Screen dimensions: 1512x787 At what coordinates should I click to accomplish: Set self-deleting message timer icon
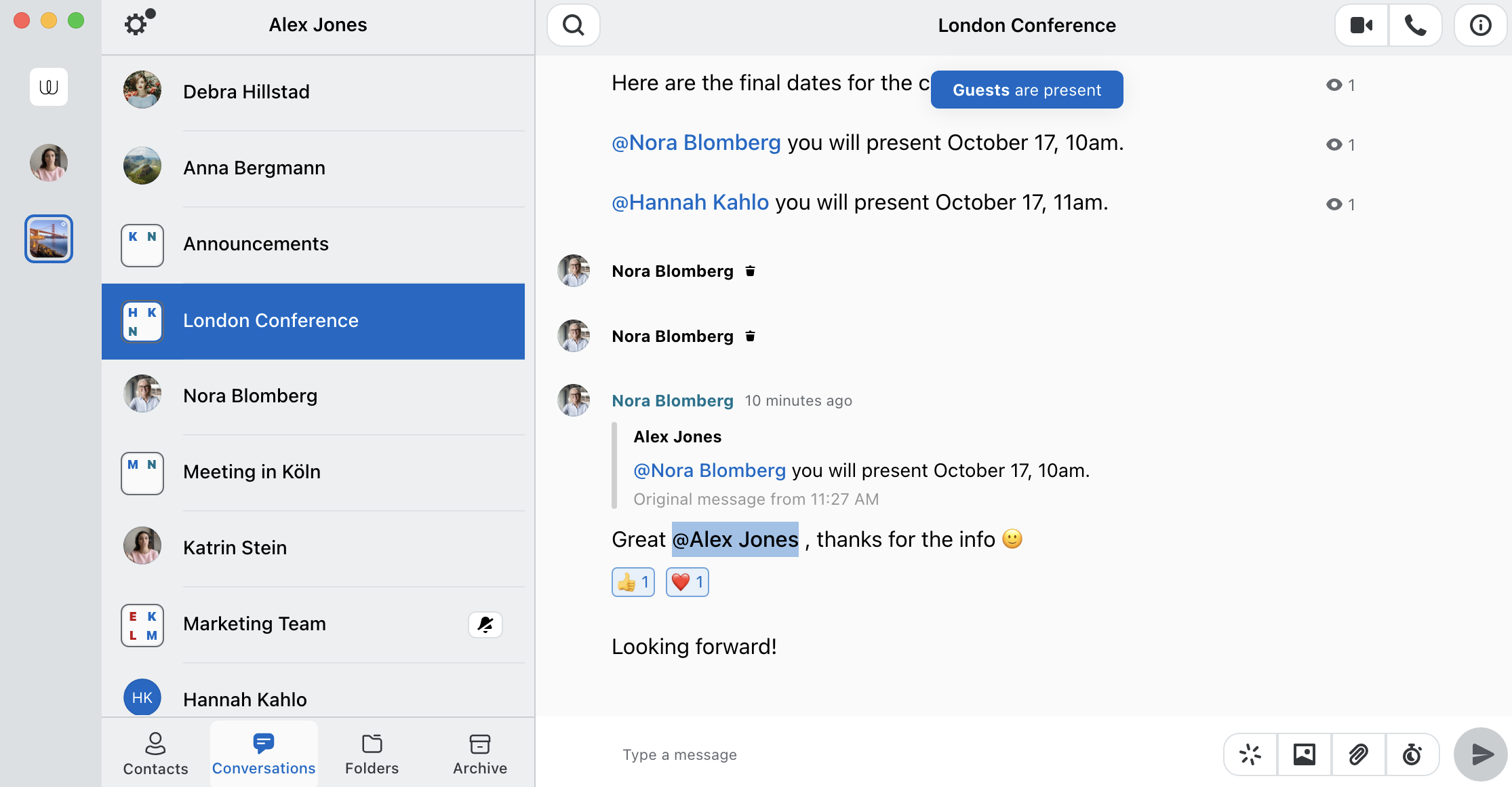[1412, 754]
